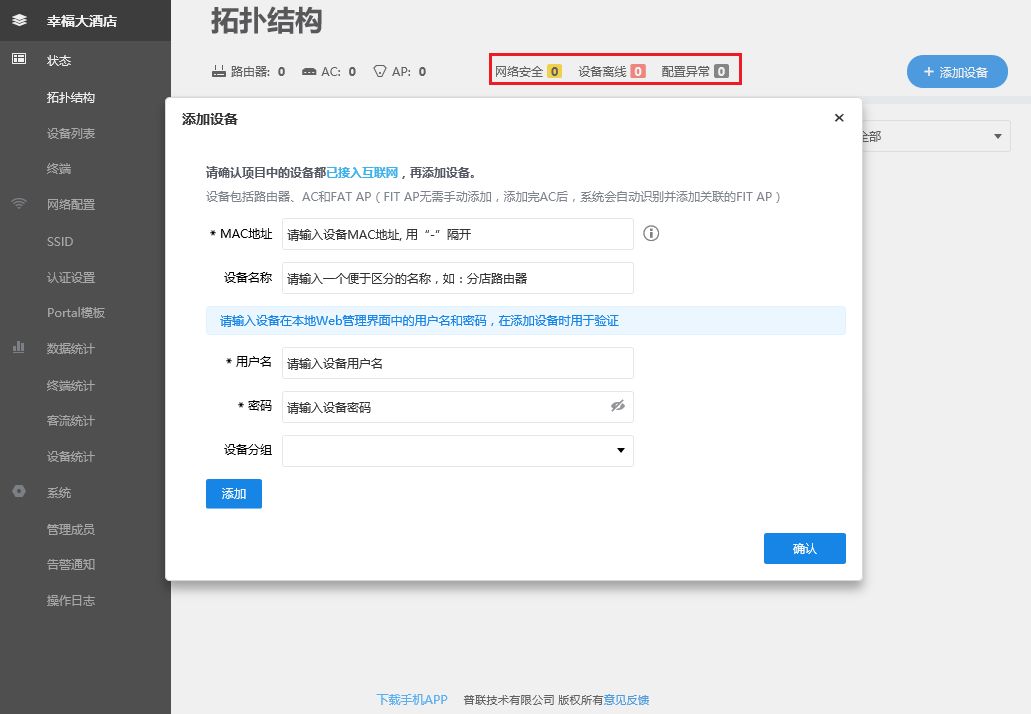Click the + 添加设备 button

click(x=957, y=72)
